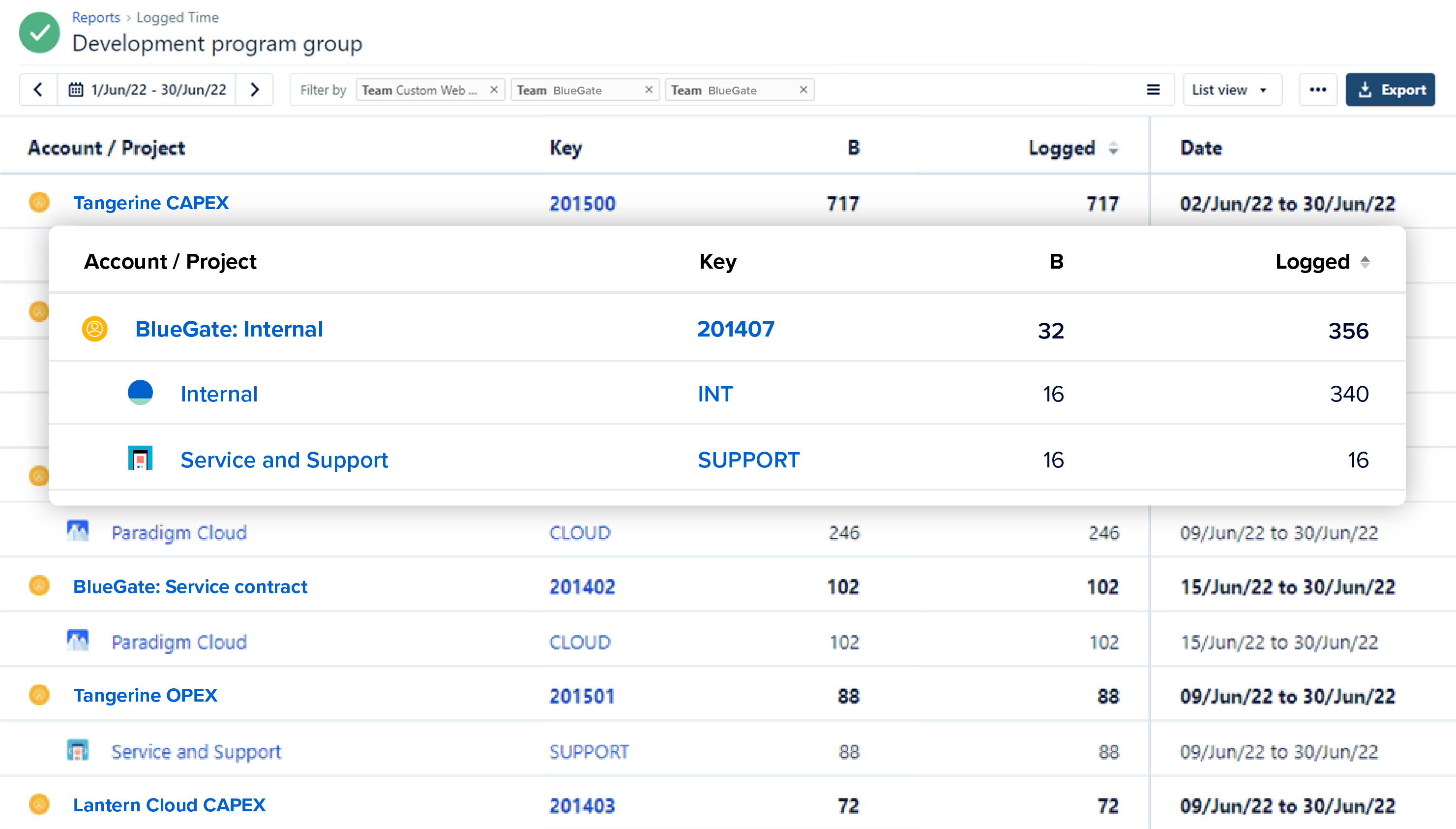Open account key 201407 link
Image resolution: width=1456 pixels, height=829 pixels.
click(735, 329)
